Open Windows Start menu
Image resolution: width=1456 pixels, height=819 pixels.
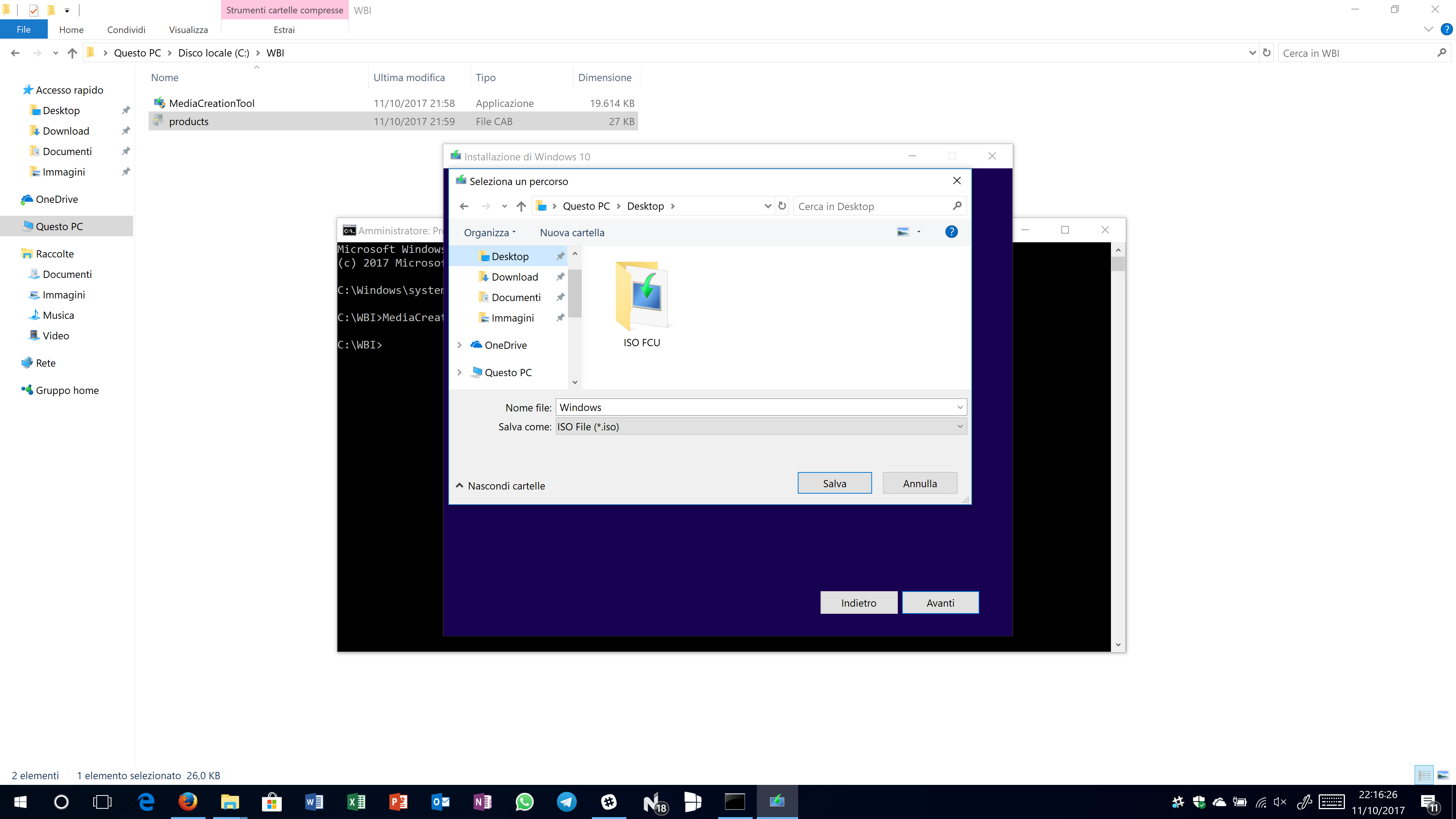click(x=20, y=802)
